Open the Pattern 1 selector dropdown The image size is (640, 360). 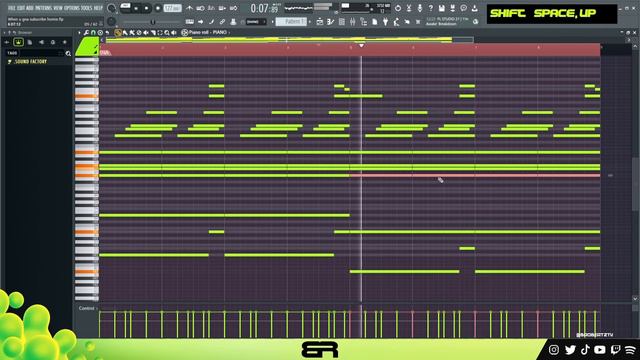(x=291, y=22)
